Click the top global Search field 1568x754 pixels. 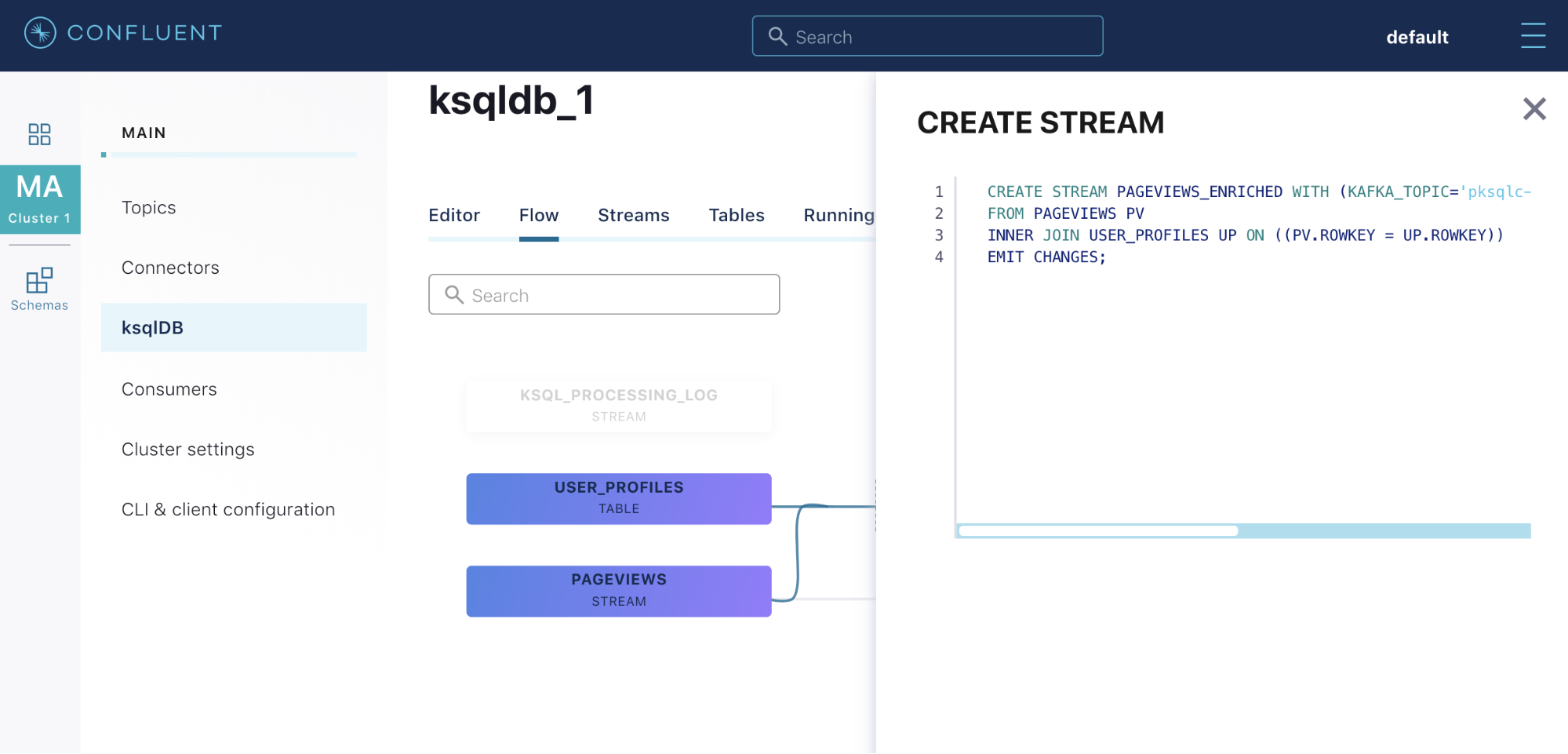[927, 36]
